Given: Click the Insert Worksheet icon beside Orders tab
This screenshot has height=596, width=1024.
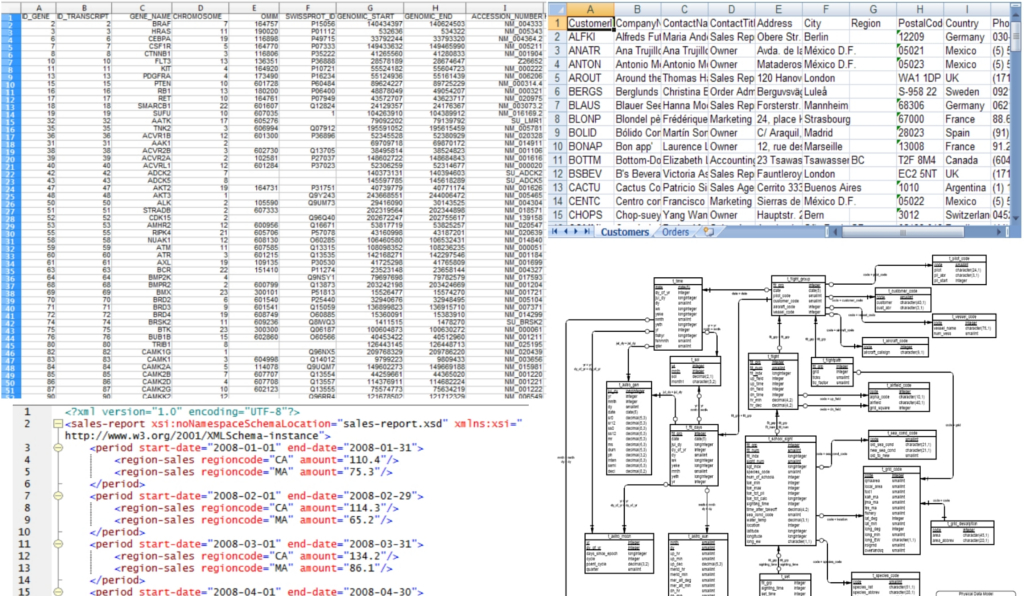Looking at the screenshot, I should (x=709, y=231).
